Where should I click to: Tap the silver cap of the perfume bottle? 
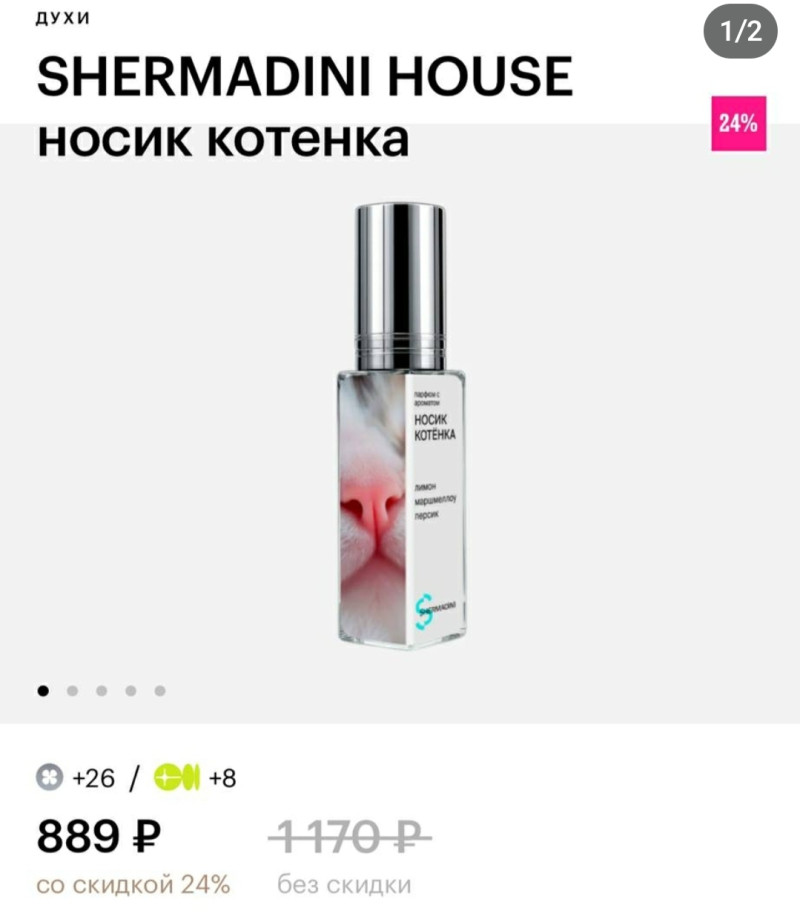tap(400, 287)
